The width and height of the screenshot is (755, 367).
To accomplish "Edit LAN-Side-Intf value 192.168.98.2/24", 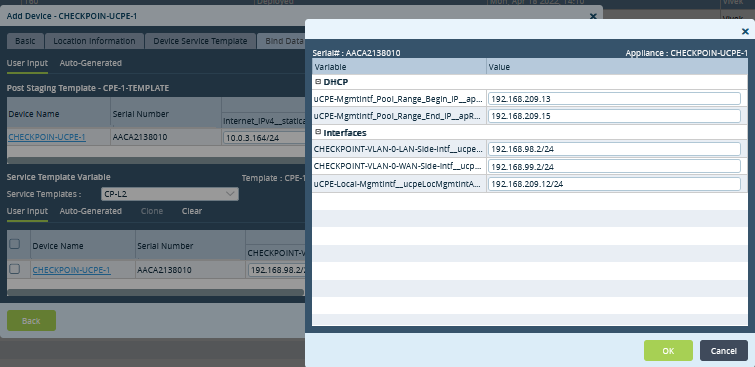I will tap(614, 149).
